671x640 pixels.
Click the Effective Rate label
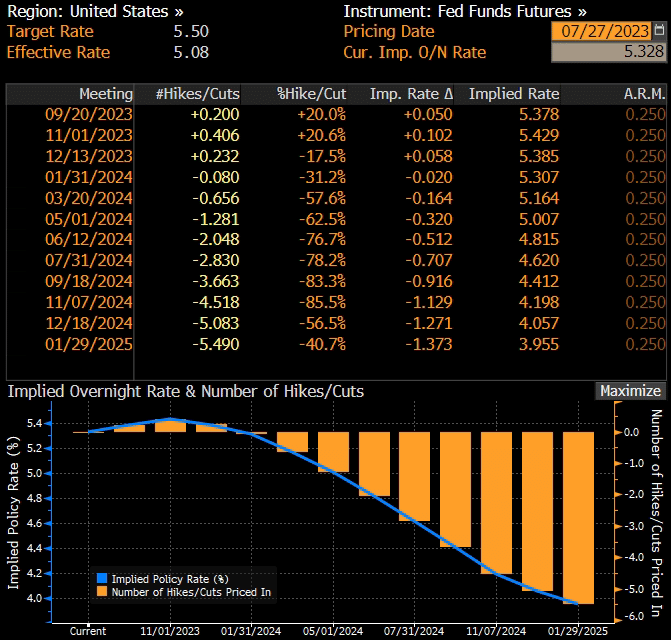tap(59, 53)
